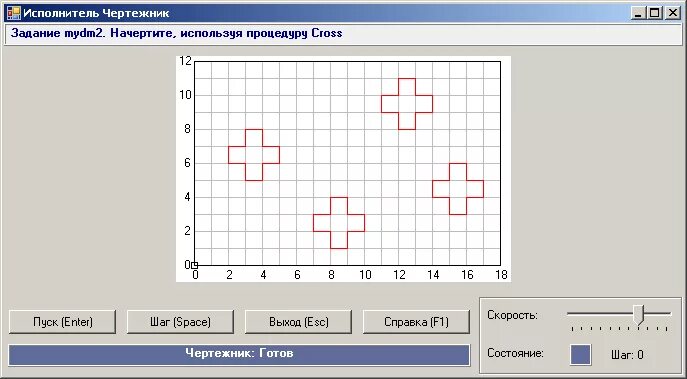Click the x-axis label 18
Viewport: 687px width, 379px height.
tap(501, 275)
